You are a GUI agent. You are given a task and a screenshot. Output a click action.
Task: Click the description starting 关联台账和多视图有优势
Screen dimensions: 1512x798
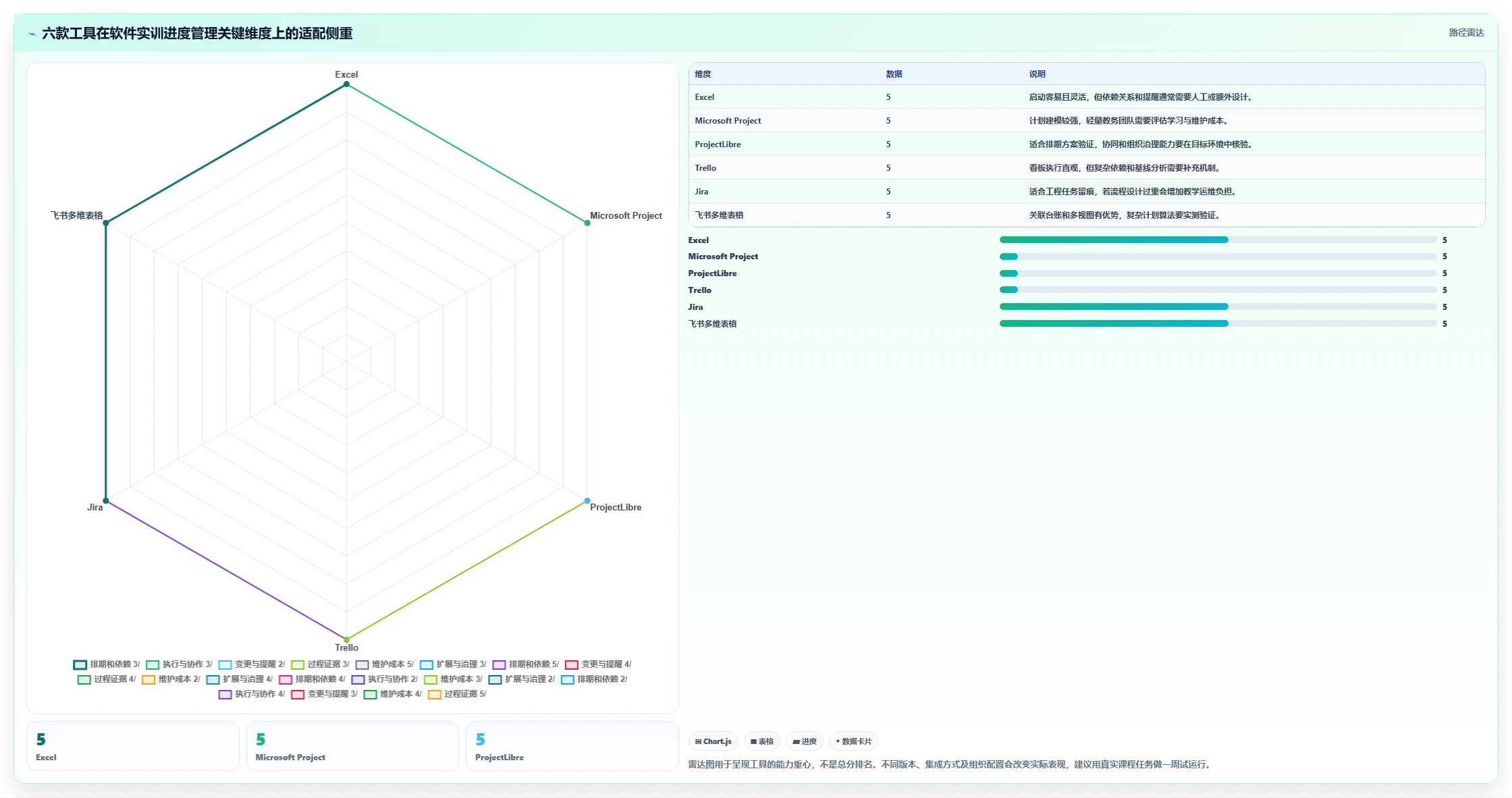[1125, 215]
